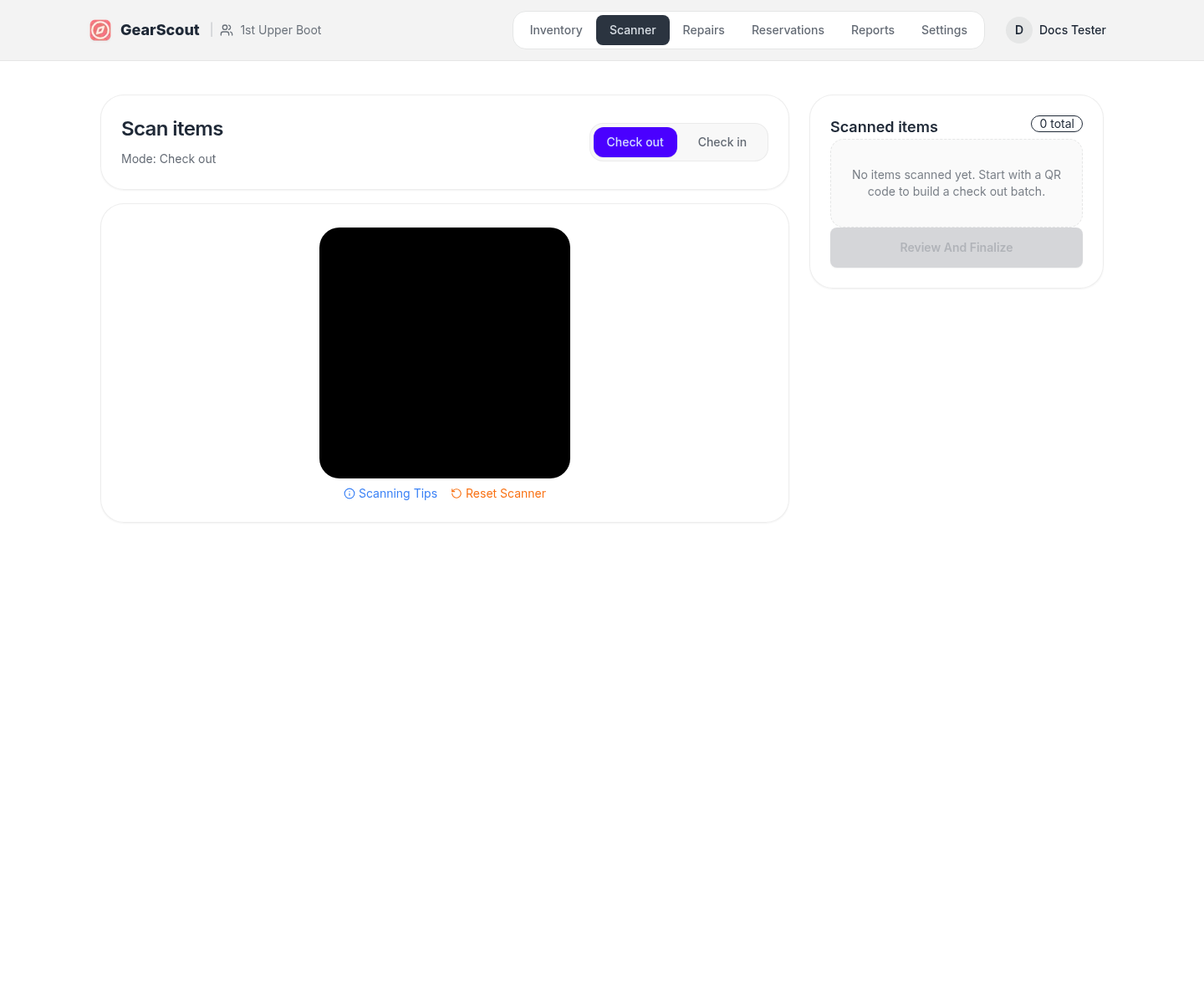Open the Repairs tab
The width and height of the screenshot is (1204, 987).
pos(703,30)
